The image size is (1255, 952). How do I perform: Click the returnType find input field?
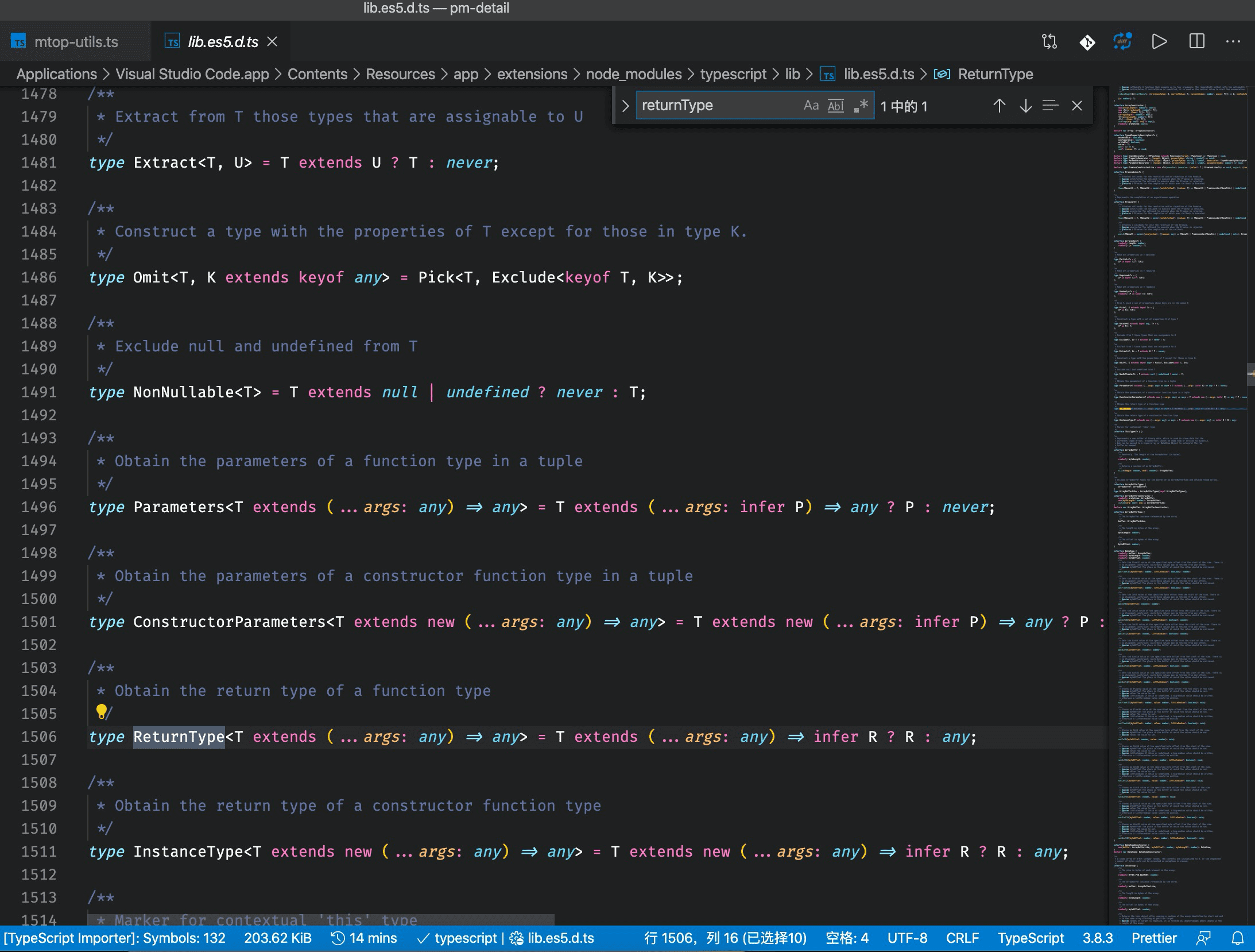coord(718,106)
